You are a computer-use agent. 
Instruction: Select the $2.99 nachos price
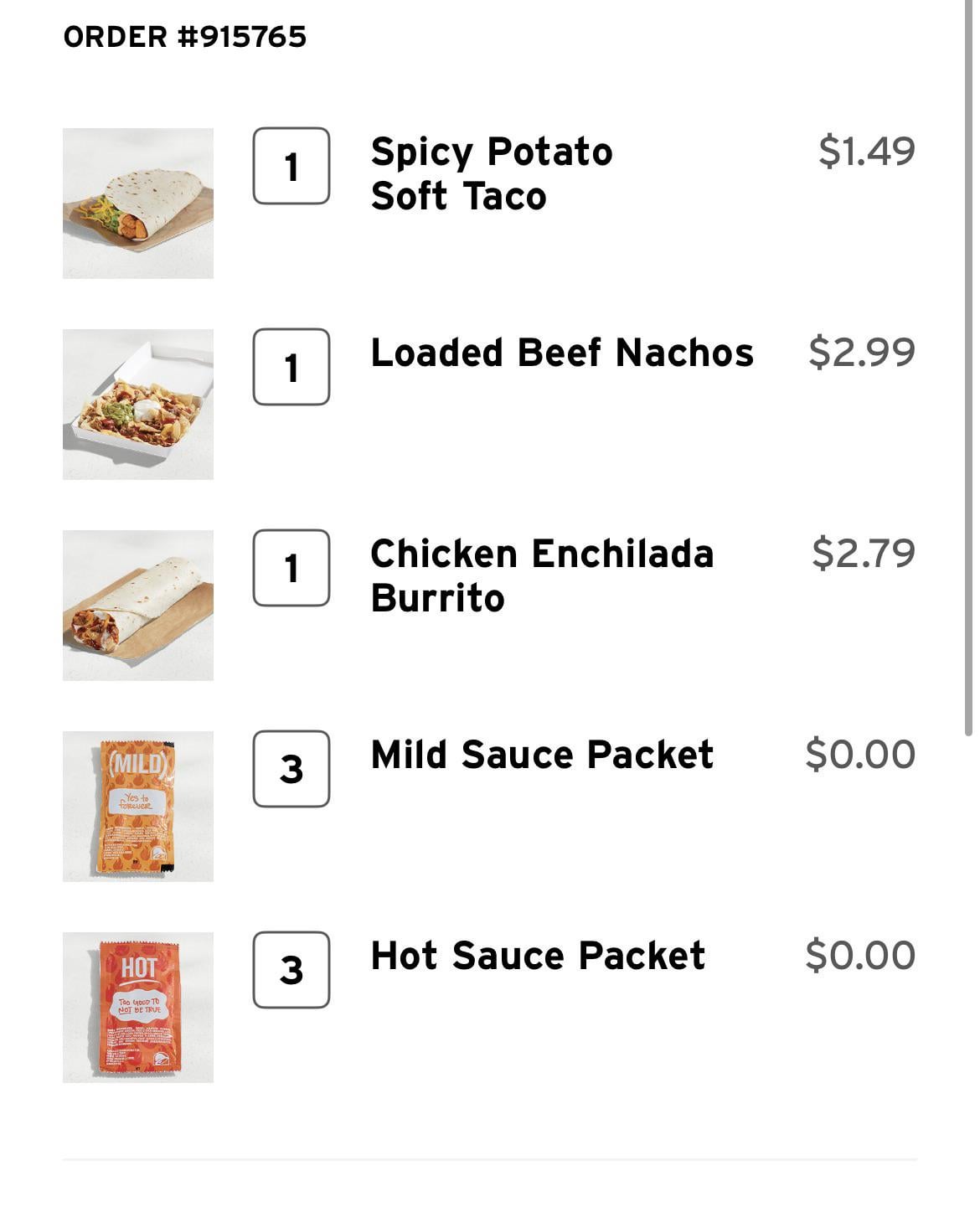tap(861, 353)
